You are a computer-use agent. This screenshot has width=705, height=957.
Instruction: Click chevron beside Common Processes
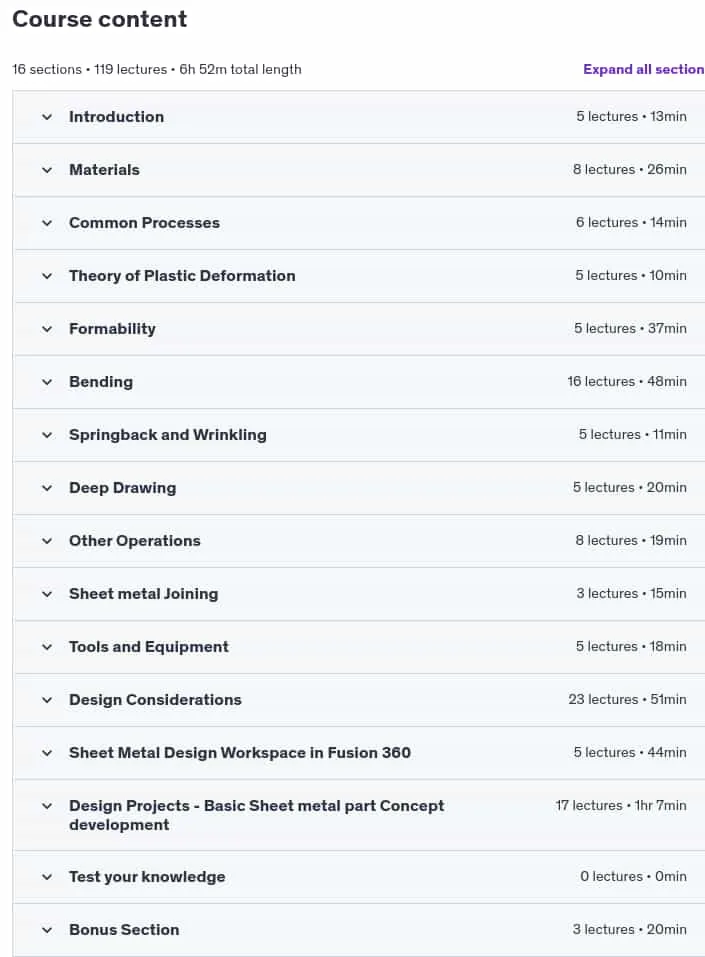click(x=47, y=223)
